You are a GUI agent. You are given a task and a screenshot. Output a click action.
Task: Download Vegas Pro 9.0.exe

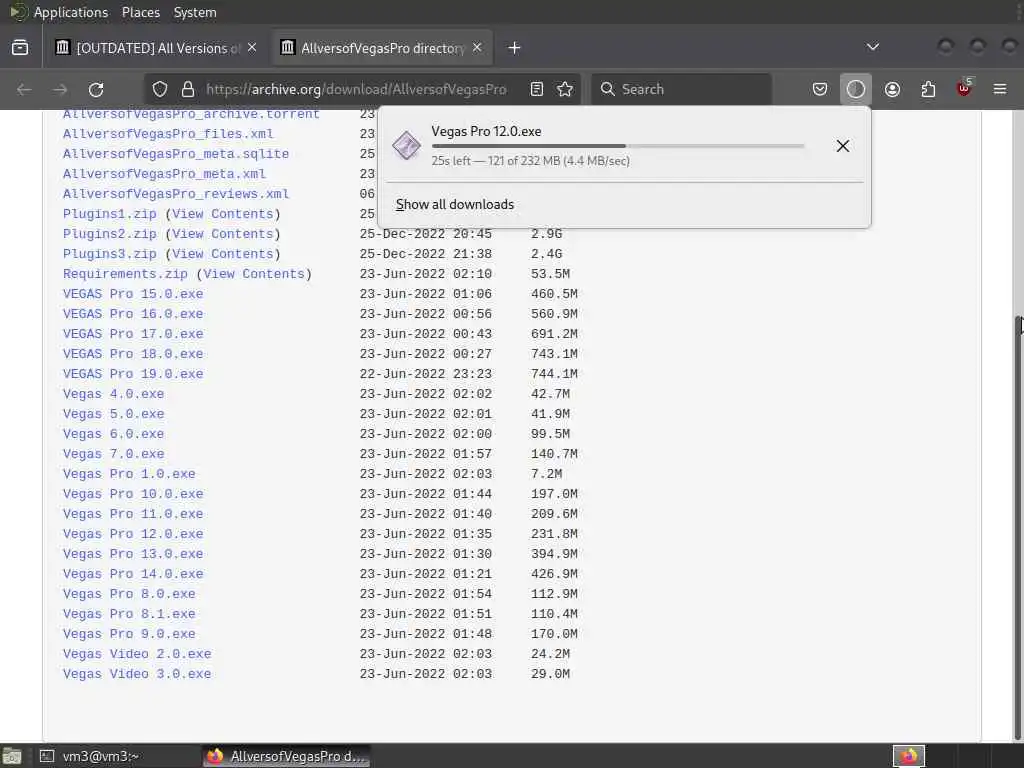pos(129,634)
